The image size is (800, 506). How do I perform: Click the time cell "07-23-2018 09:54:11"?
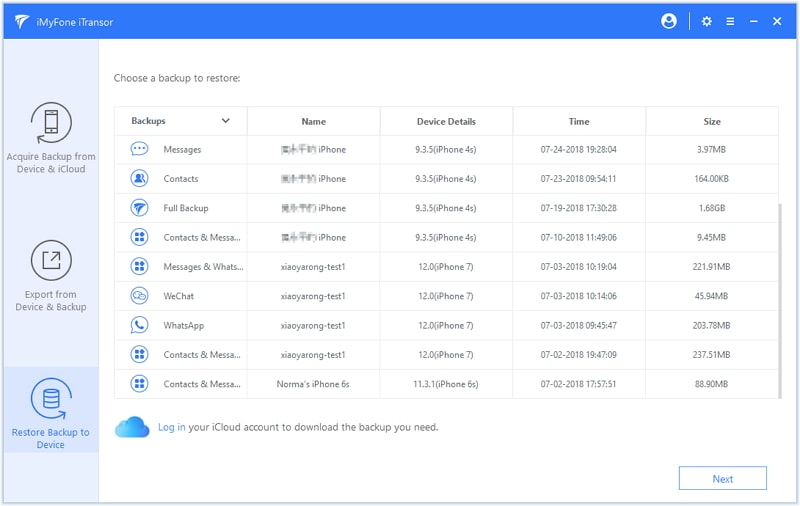(x=579, y=179)
